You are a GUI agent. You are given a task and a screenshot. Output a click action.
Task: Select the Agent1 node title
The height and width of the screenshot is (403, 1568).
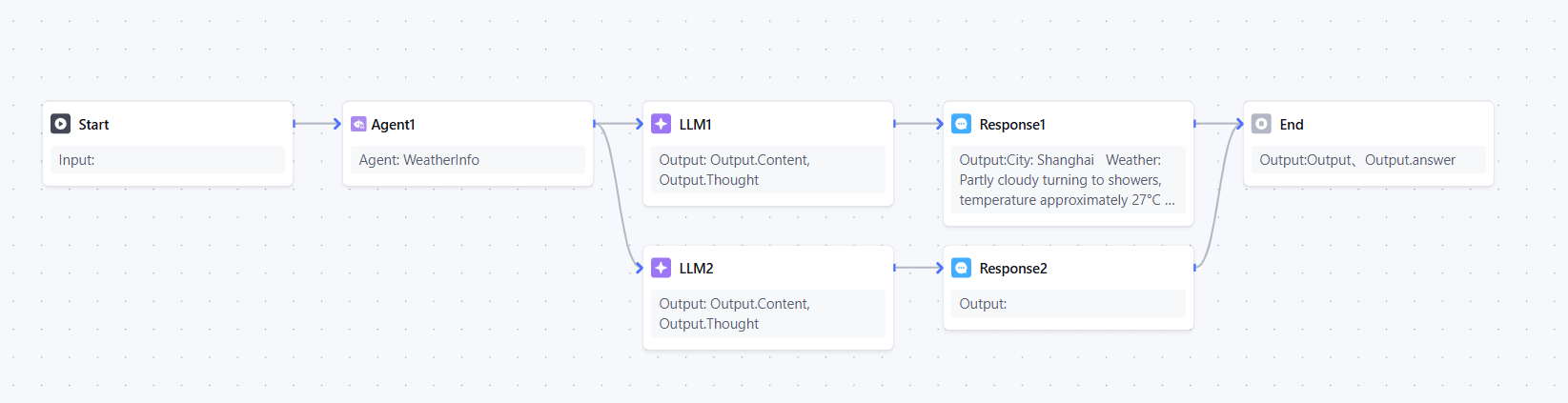pyautogui.click(x=393, y=125)
